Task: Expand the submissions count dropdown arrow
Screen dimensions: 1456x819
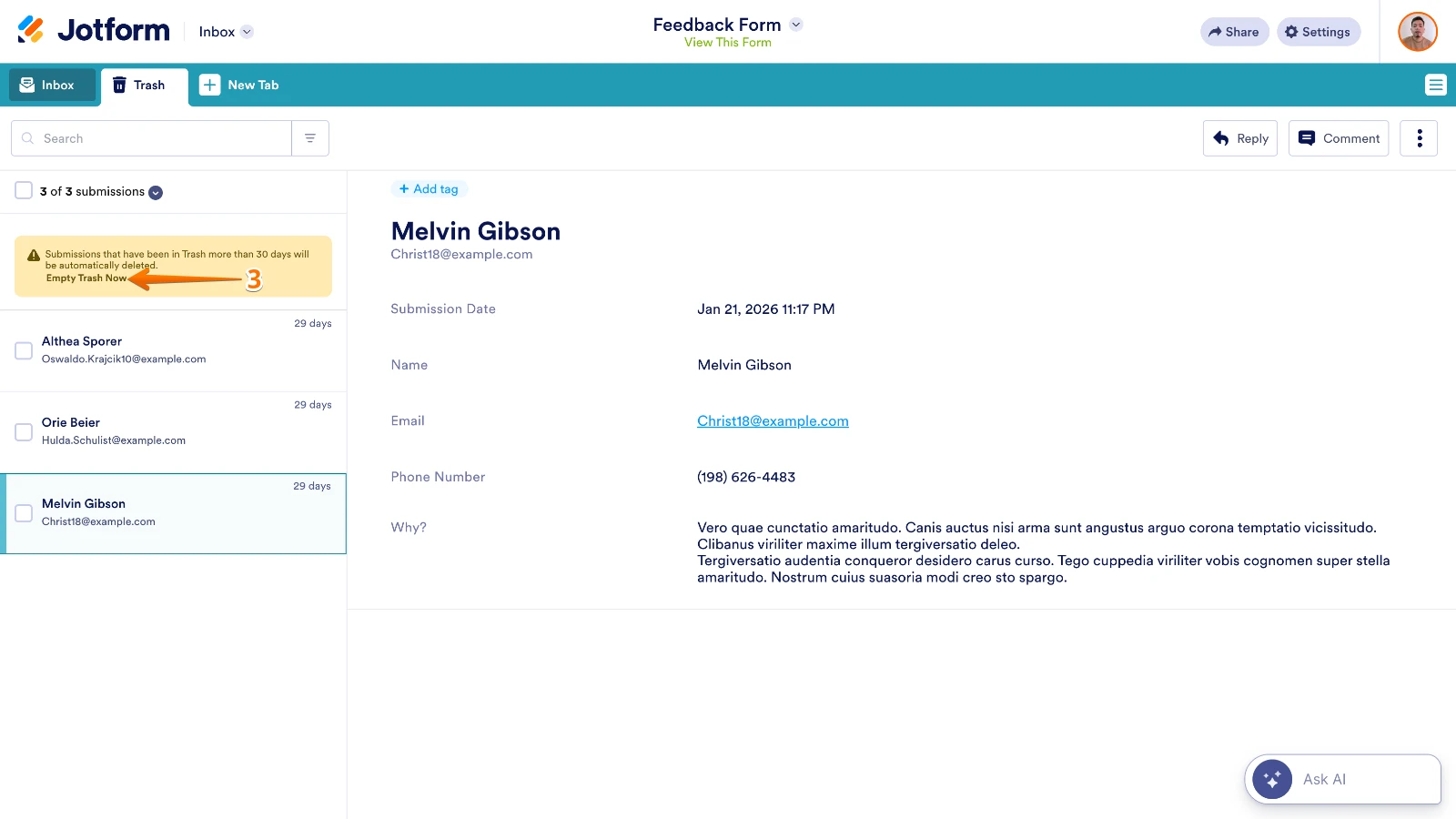Action: tap(156, 192)
